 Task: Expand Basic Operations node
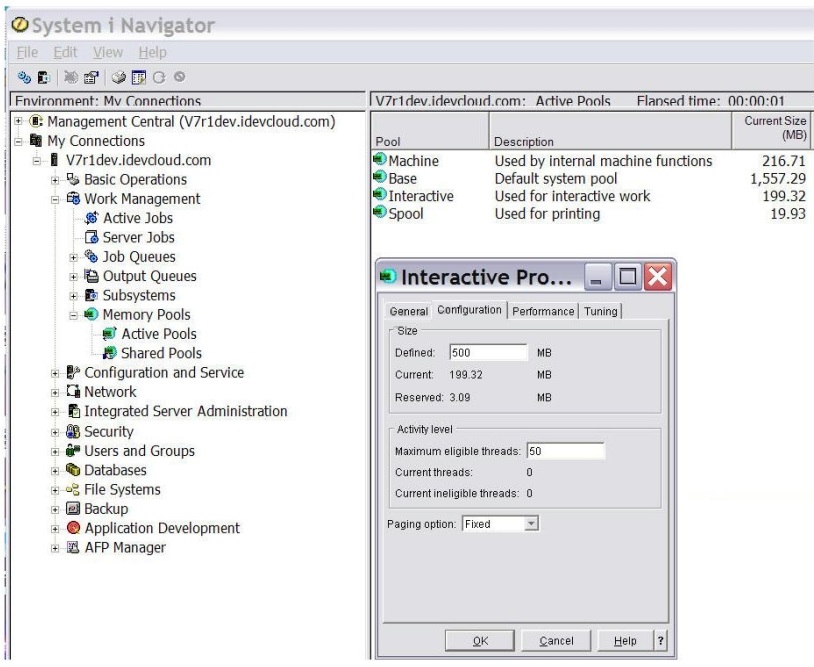(55, 180)
